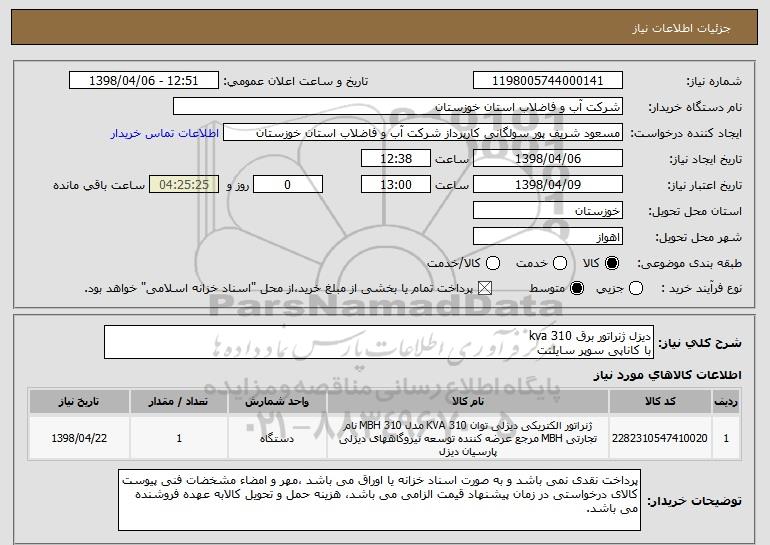This screenshot has width=770, height=545.
Task: Click the general need description text box
Action: [x=379, y=342]
